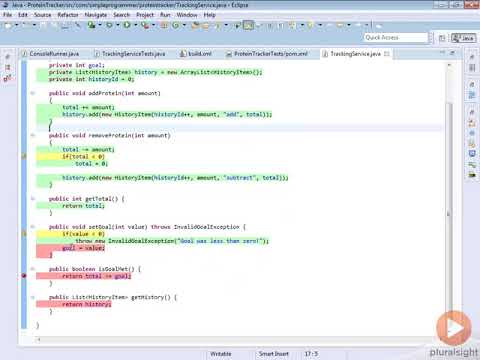
Task: Open the Navigate menu
Action: [96, 15]
